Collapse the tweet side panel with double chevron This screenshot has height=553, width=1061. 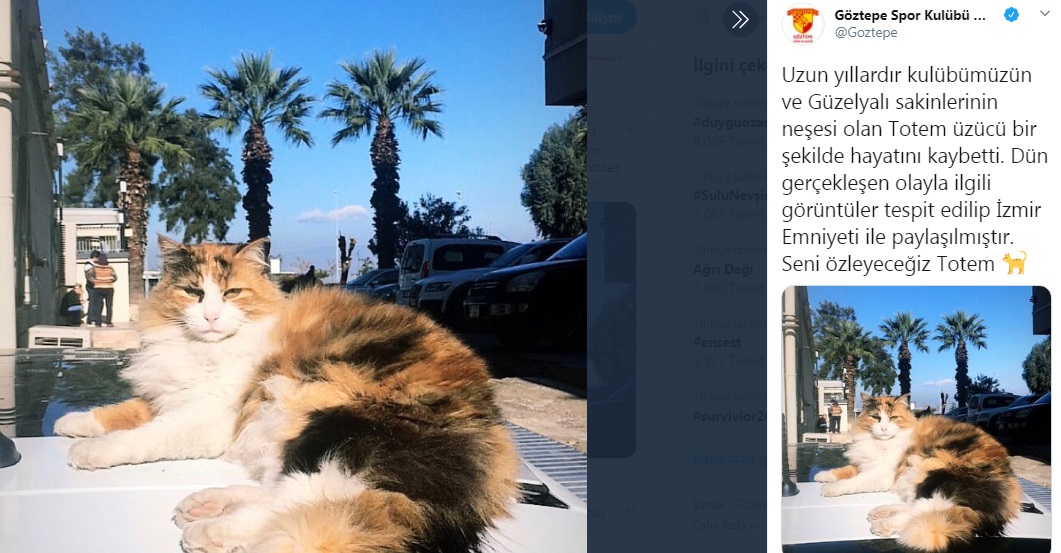tap(740, 20)
